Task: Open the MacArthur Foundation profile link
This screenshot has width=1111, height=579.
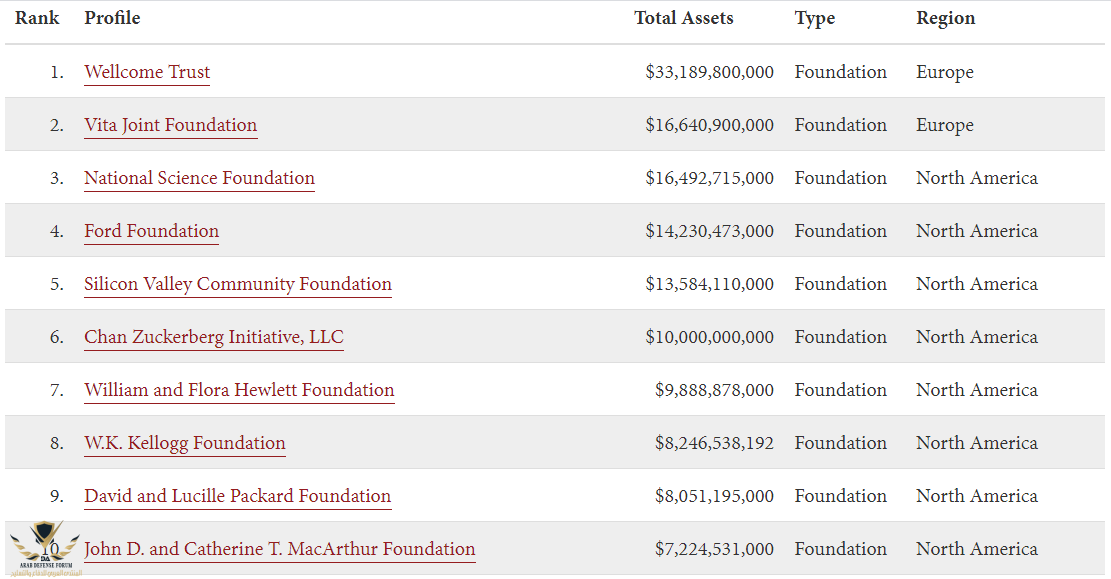Action: click(280, 549)
